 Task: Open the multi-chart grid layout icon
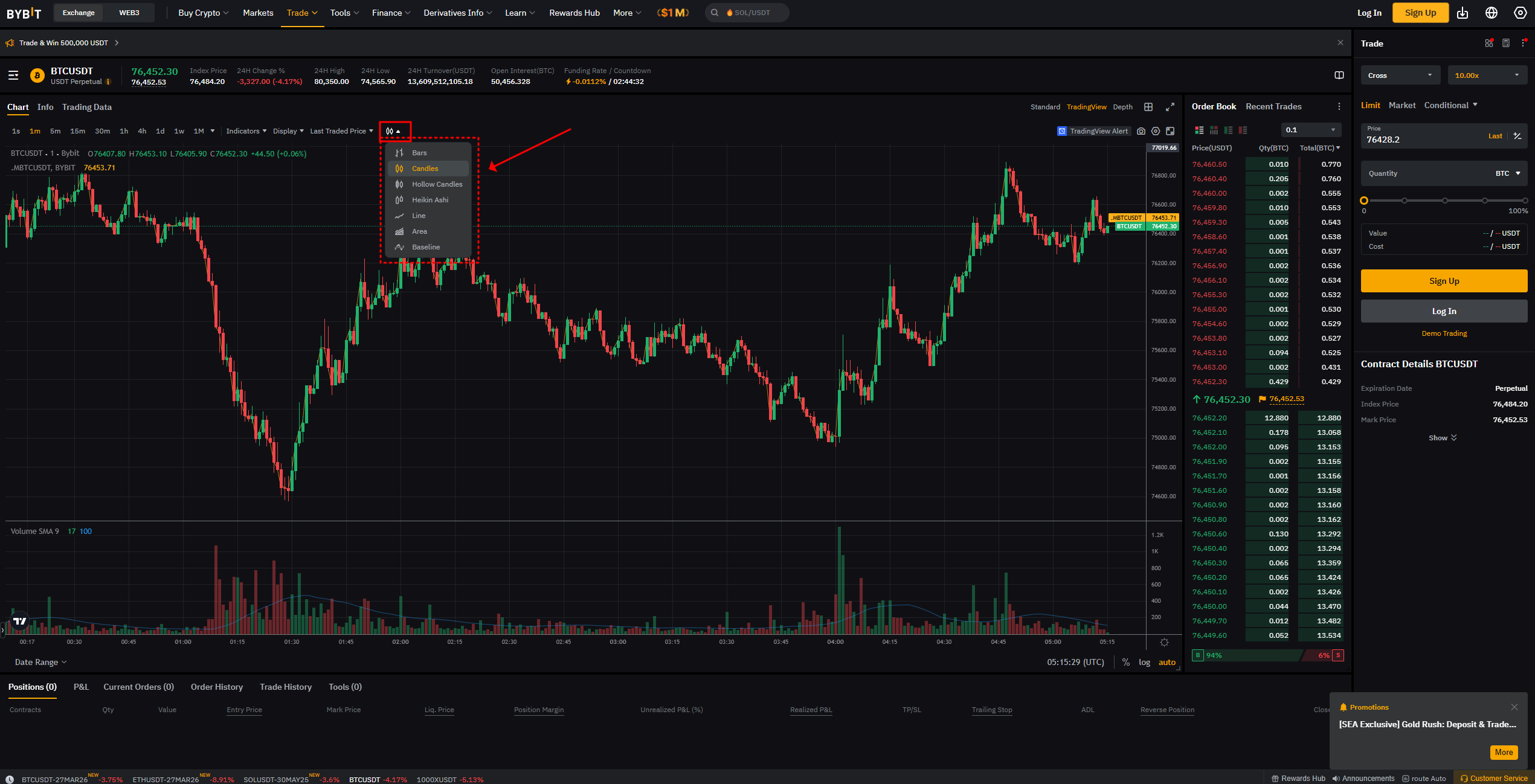click(1148, 107)
